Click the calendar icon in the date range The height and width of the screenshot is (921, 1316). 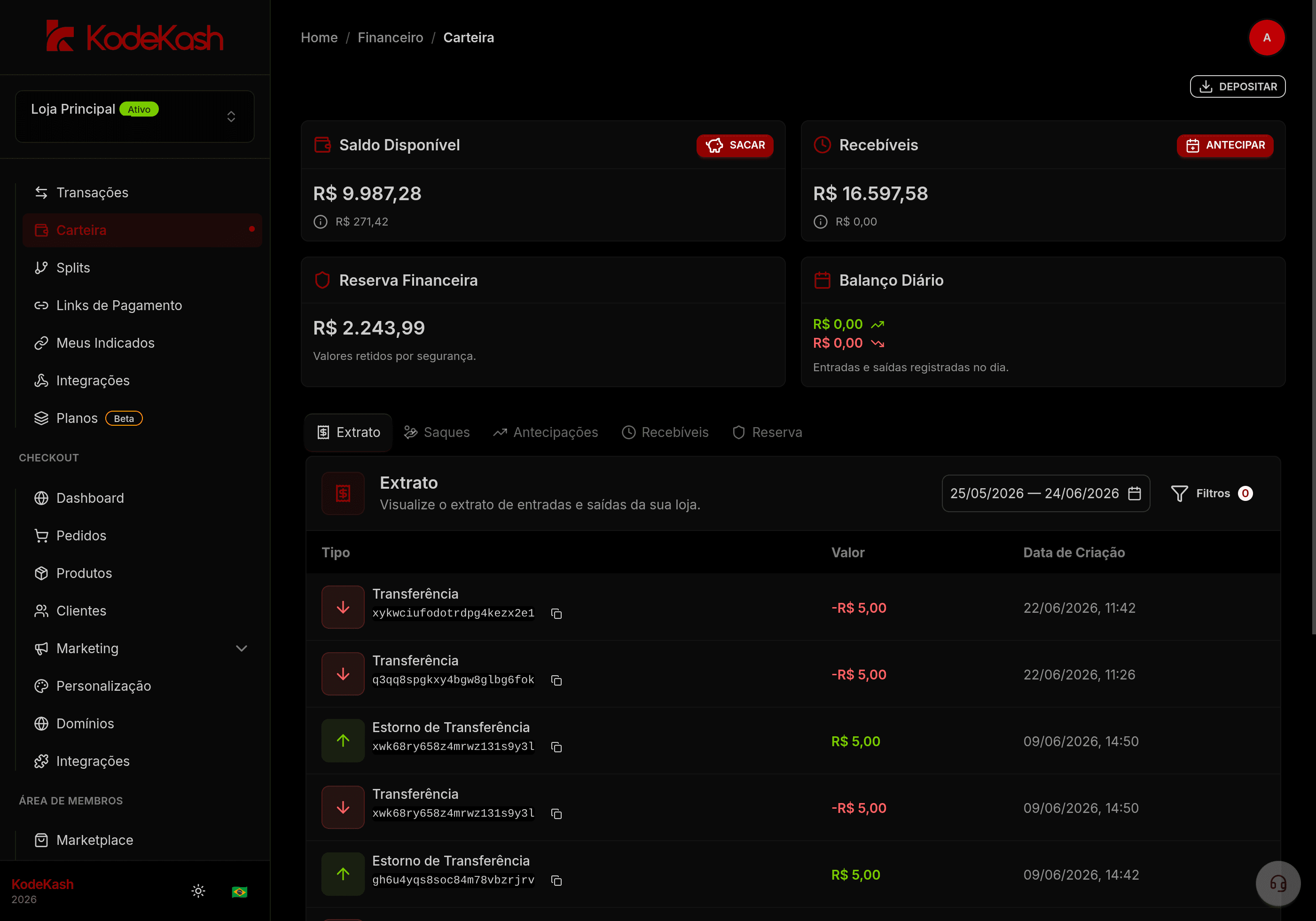click(1134, 493)
